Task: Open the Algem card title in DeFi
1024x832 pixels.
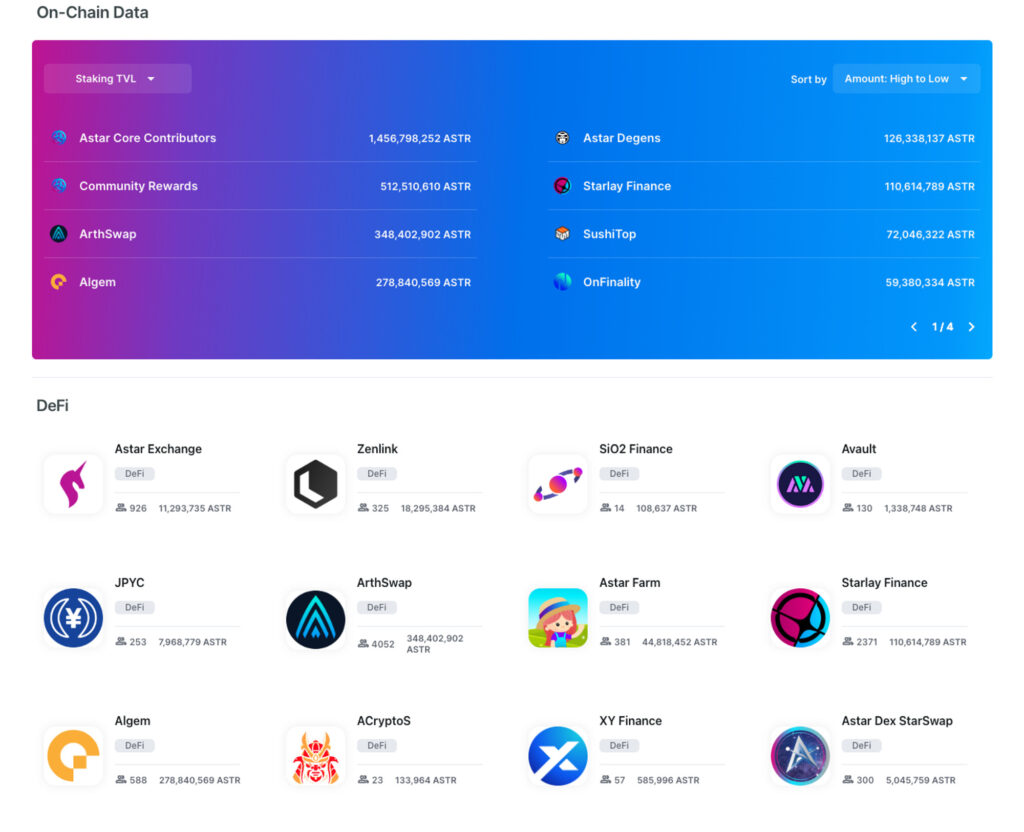Action: click(132, 721)
